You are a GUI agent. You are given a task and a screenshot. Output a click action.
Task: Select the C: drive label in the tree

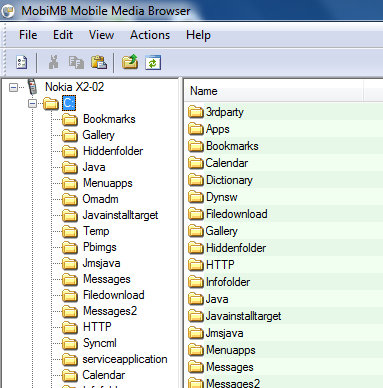(x=69, y=103)
